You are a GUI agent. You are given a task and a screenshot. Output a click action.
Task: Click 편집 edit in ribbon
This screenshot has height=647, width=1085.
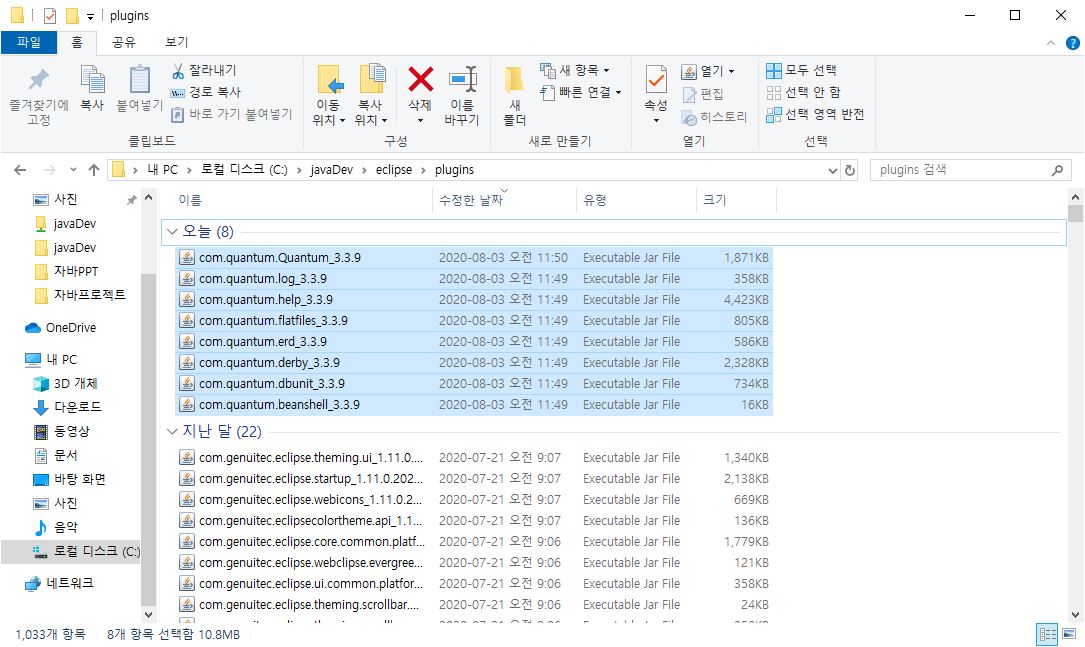[x=703, y=94]
